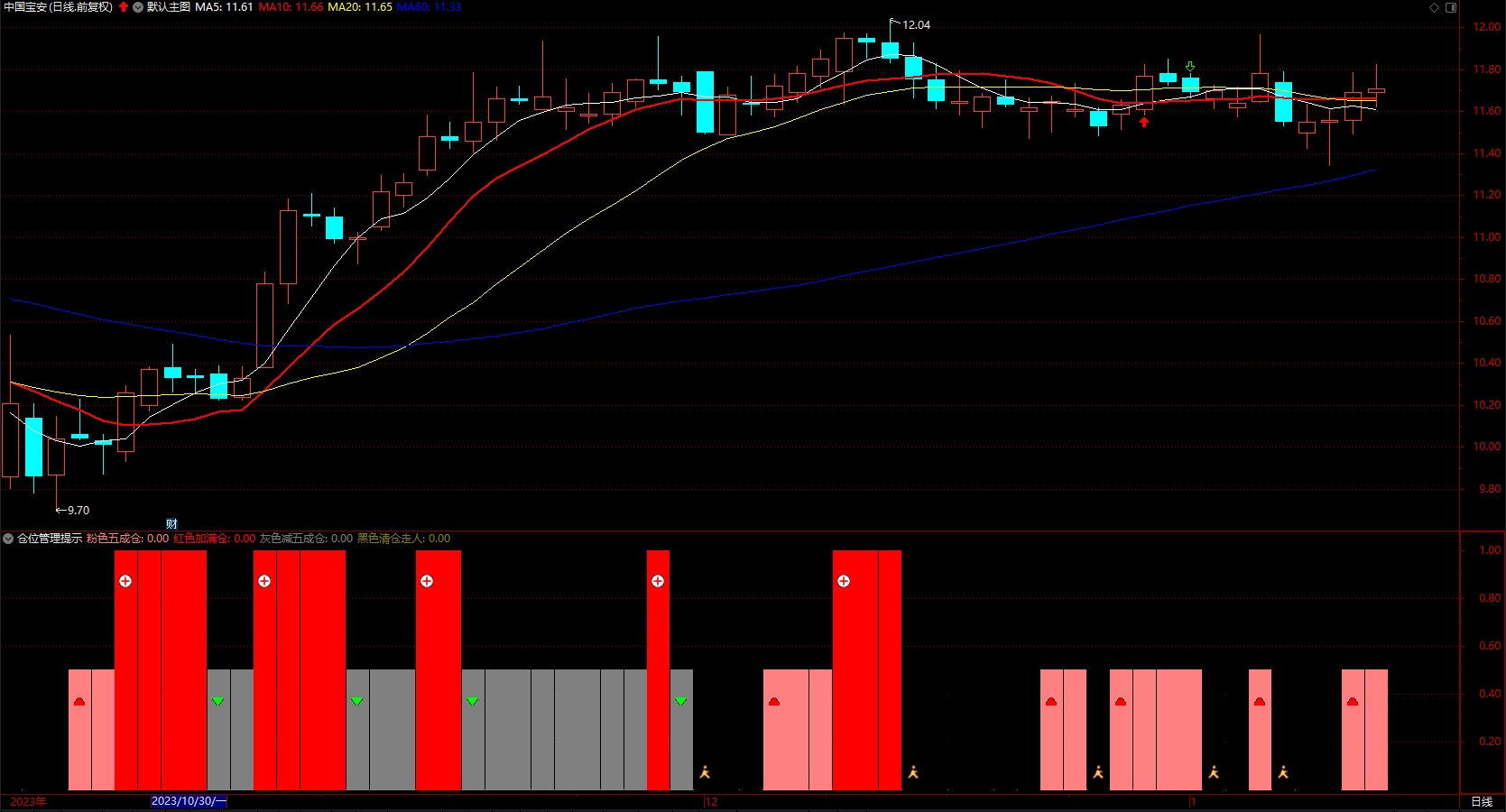Viewport: 1506px width, 812px height.
Task: Click the 9.70 low price label
Action: 79,511
